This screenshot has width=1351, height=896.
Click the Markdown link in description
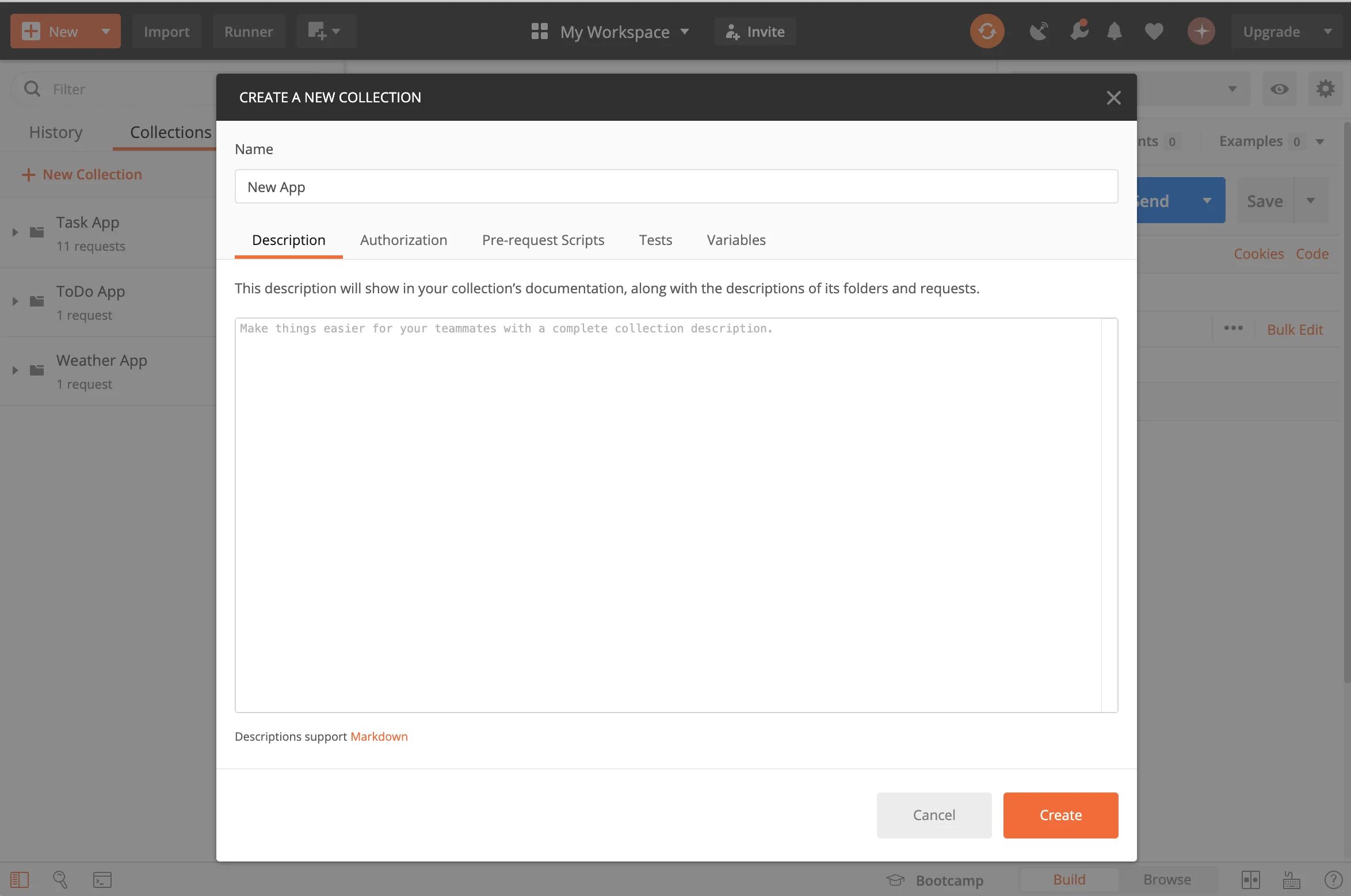(378, 736)
